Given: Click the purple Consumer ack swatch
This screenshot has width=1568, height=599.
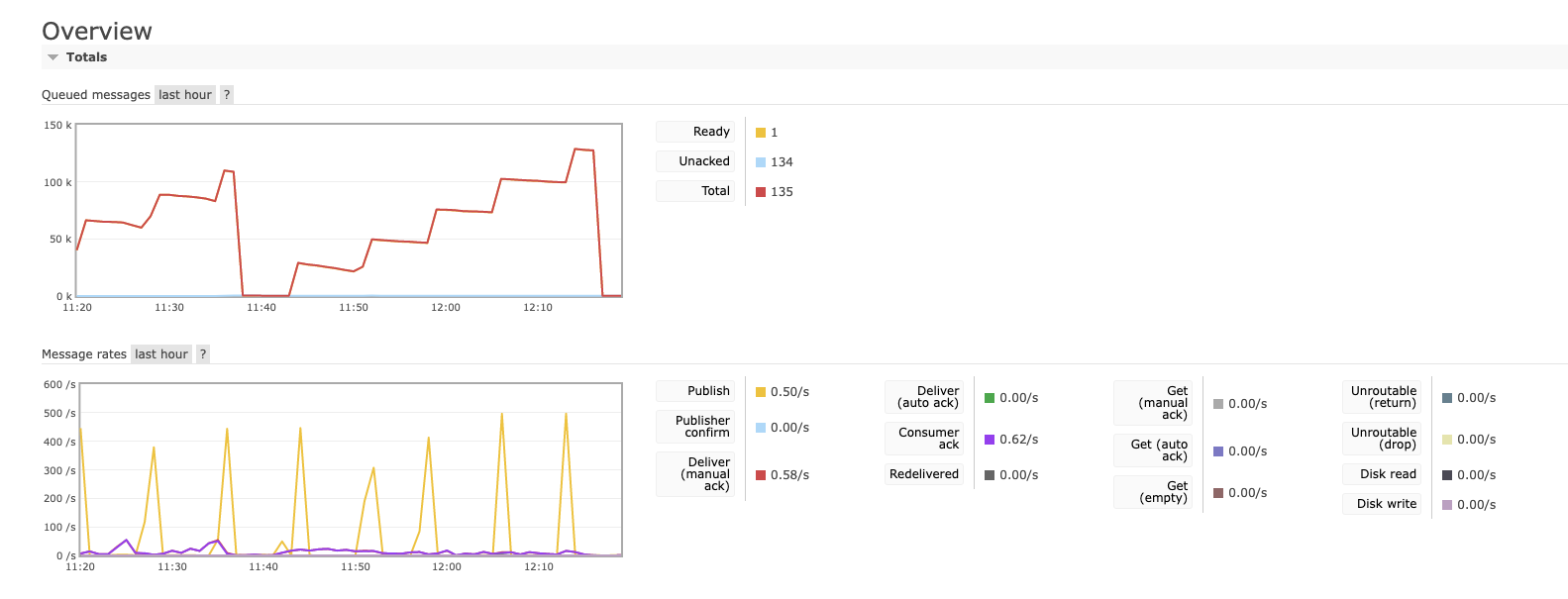Looking at the screenshot, I should [x=990, y=440].
